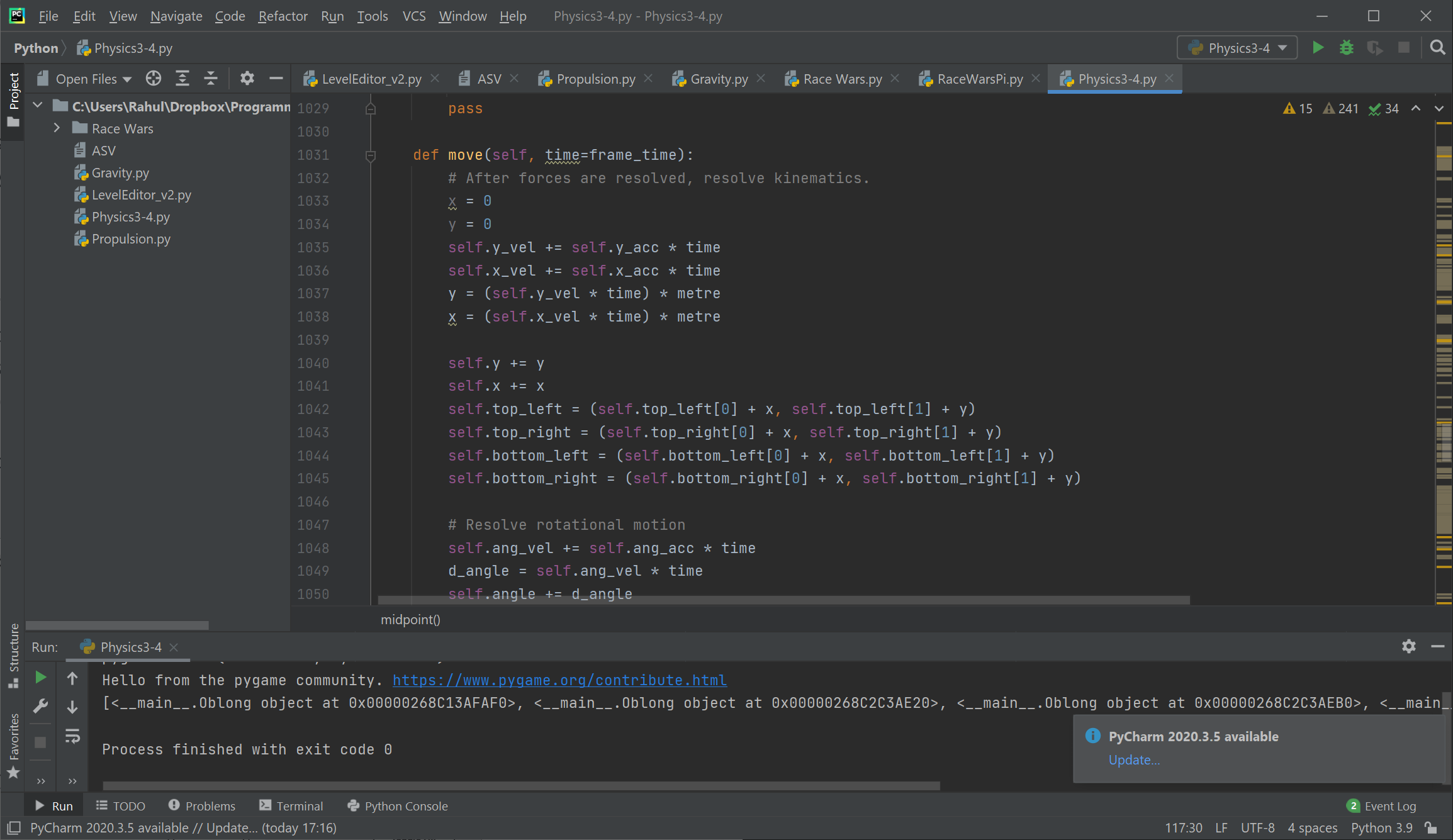1453x840 pixels.
Task: Collapse all in the project tree toolbar
Action: click(x=211, y=79)
